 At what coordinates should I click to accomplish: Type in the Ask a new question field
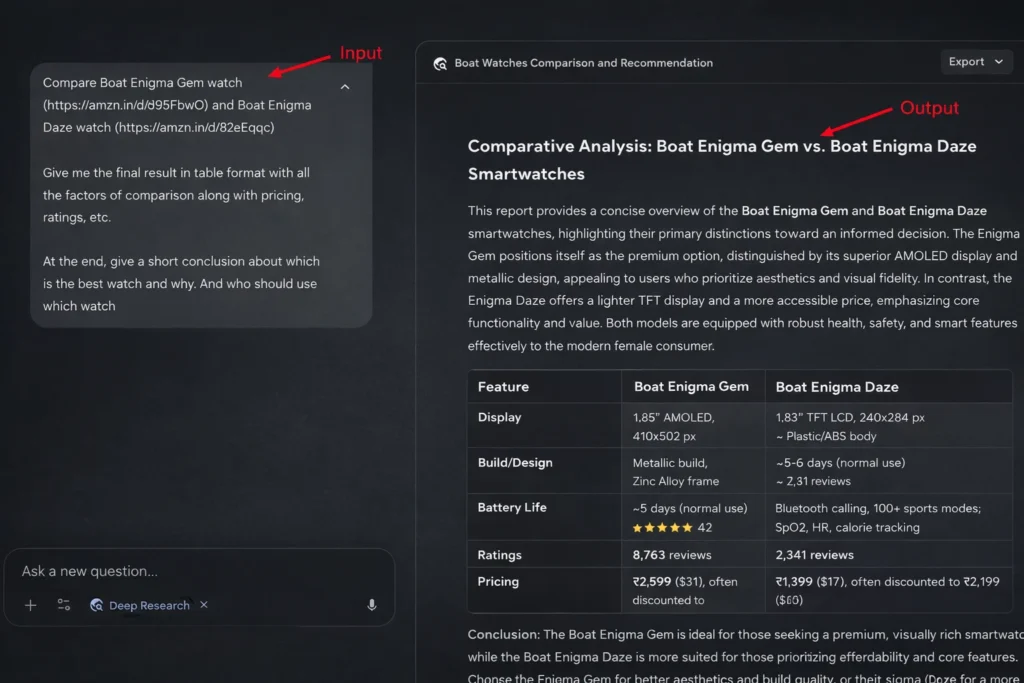(180, 571)
